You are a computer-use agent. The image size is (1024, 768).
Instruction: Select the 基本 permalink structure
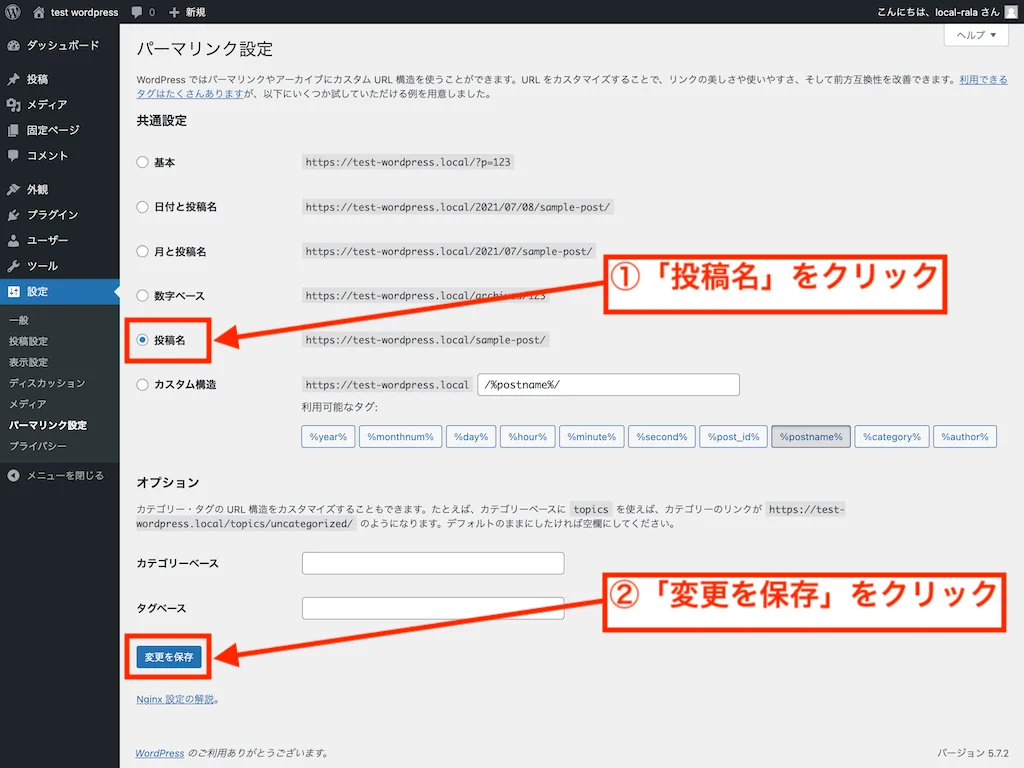141,162
